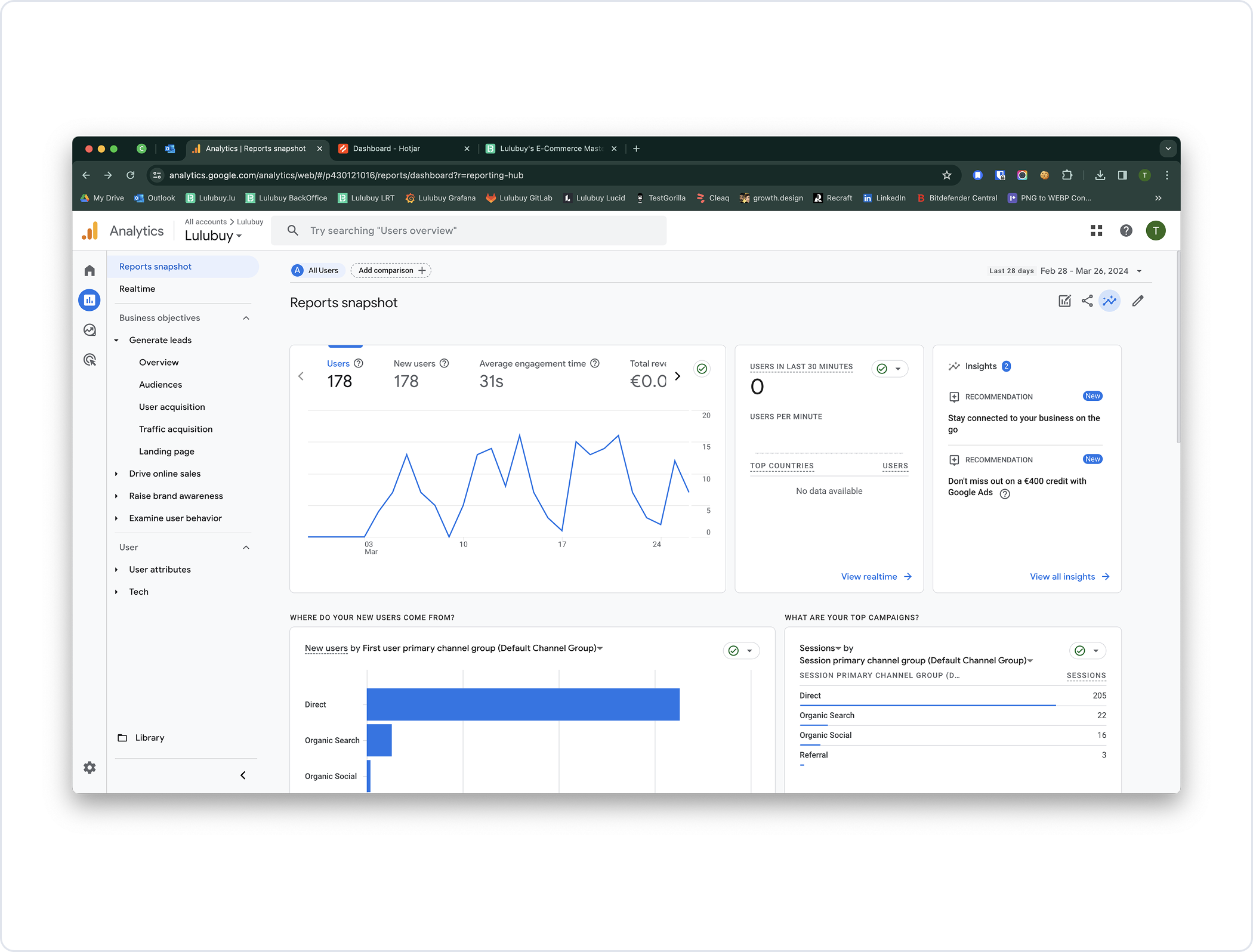Viewport: 1253px width, 952px height.
Task: Open the browser Extensions puzzle icon
Action: coord(1067,175)
